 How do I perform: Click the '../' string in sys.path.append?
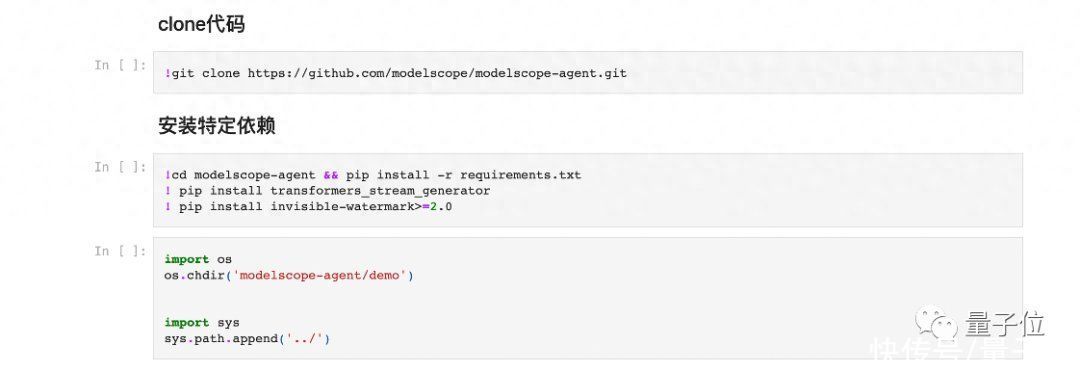[x=304, y=339]
